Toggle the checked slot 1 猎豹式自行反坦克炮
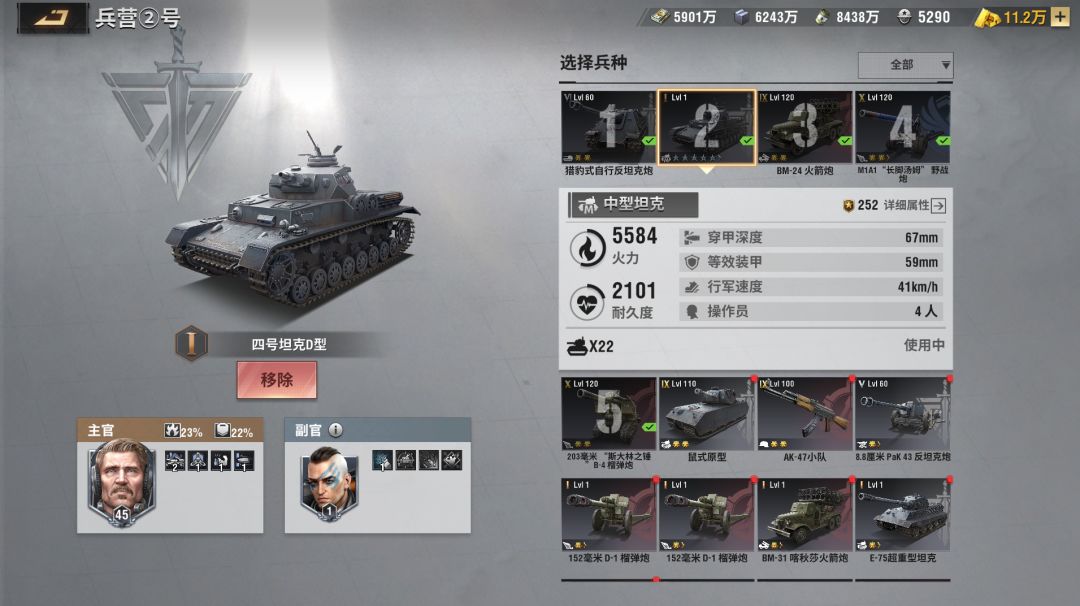This screenshot has width=1080, height=606. pos(608,127)
